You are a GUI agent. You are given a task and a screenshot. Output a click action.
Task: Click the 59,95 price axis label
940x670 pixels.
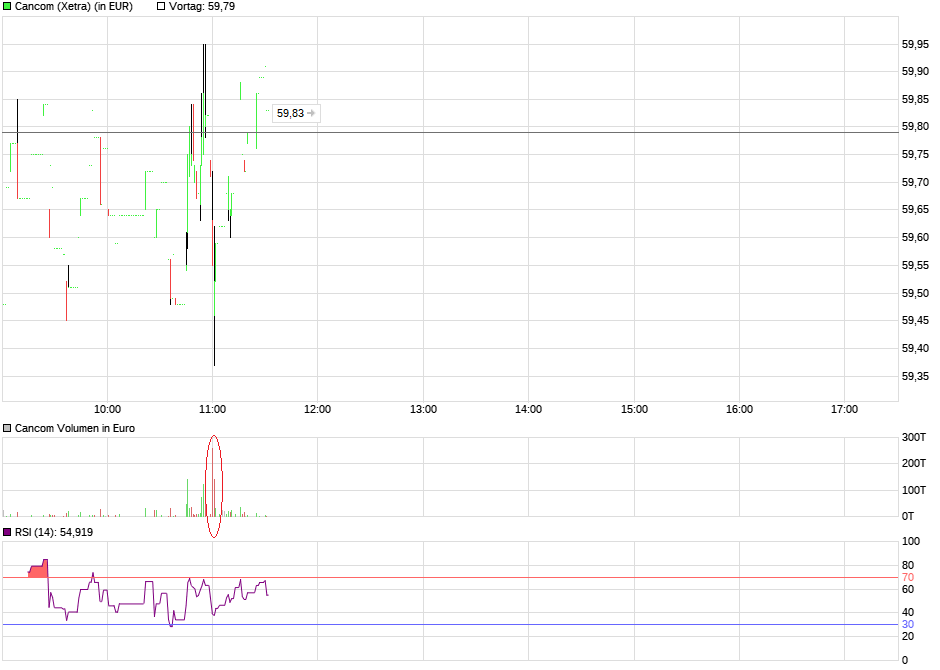tap(915, 44)
